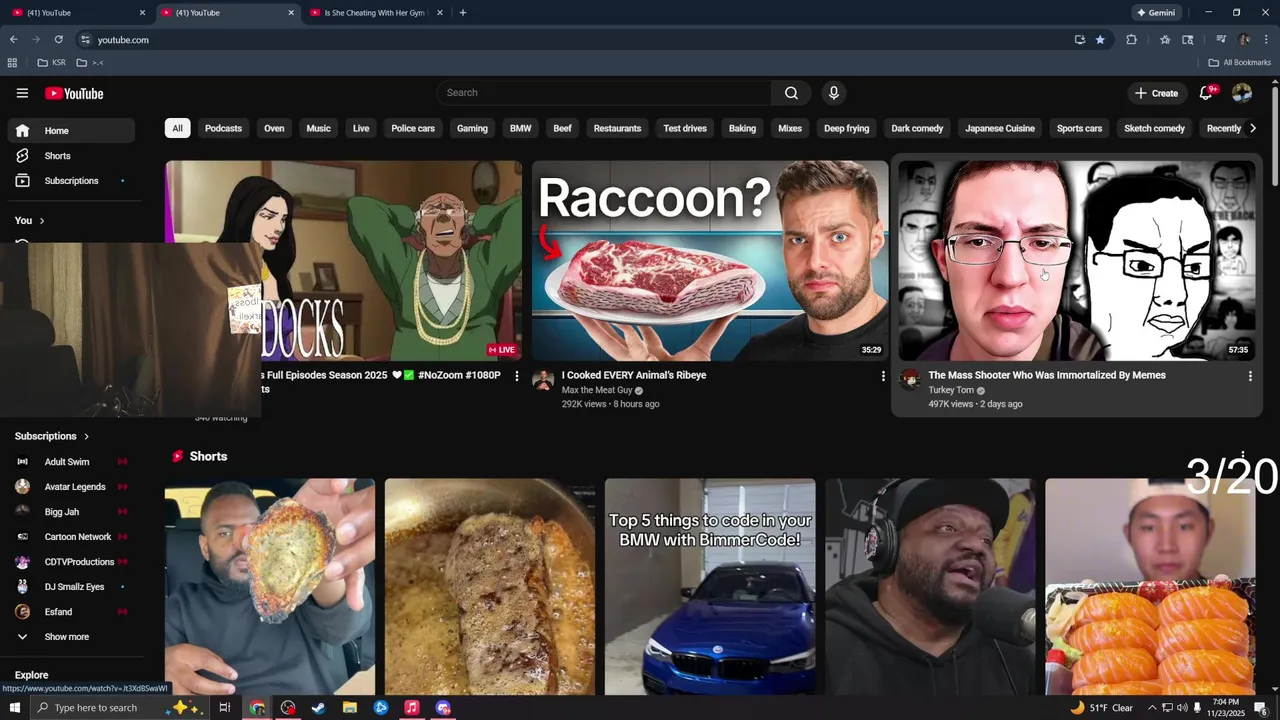
Task: Open the Max the Meat Guy channel link
Action: point(597,390)
